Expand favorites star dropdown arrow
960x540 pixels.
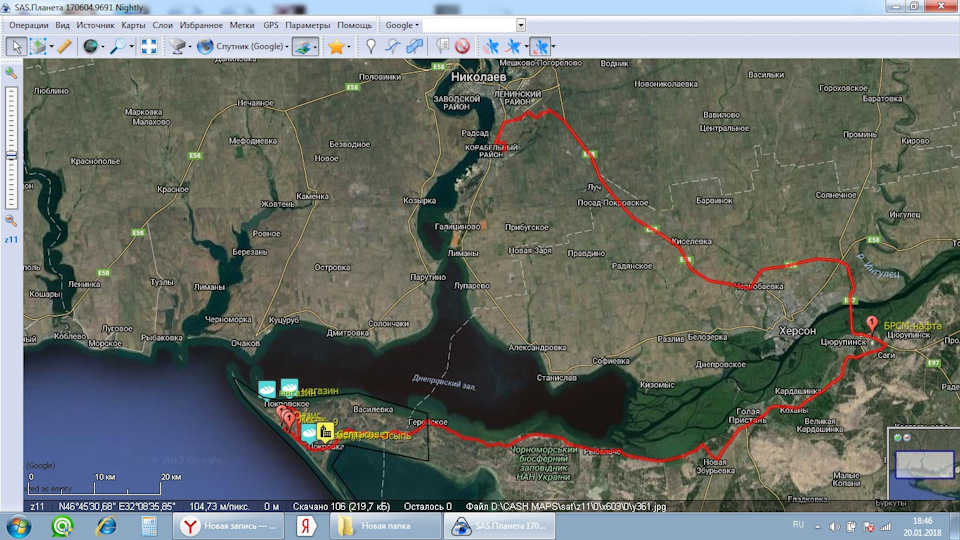tap(348, 47)
